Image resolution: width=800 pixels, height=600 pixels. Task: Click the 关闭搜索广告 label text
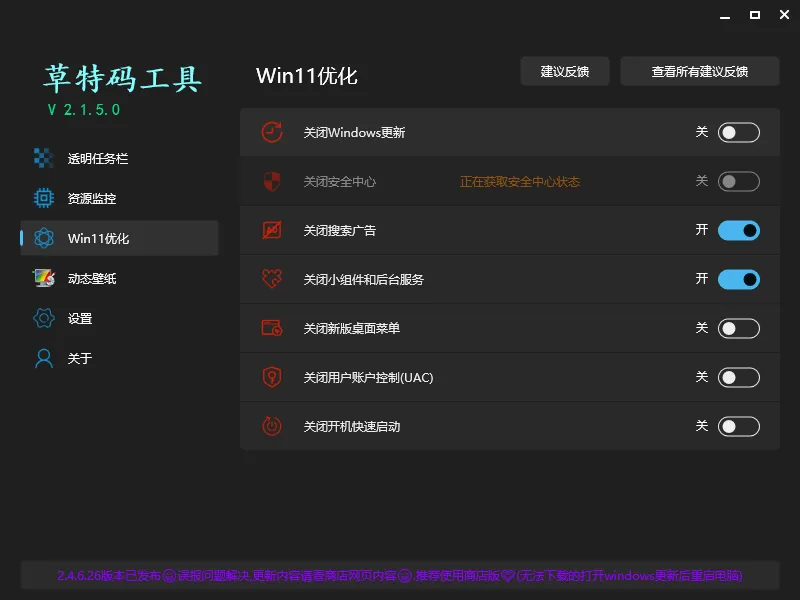(339, 231)
